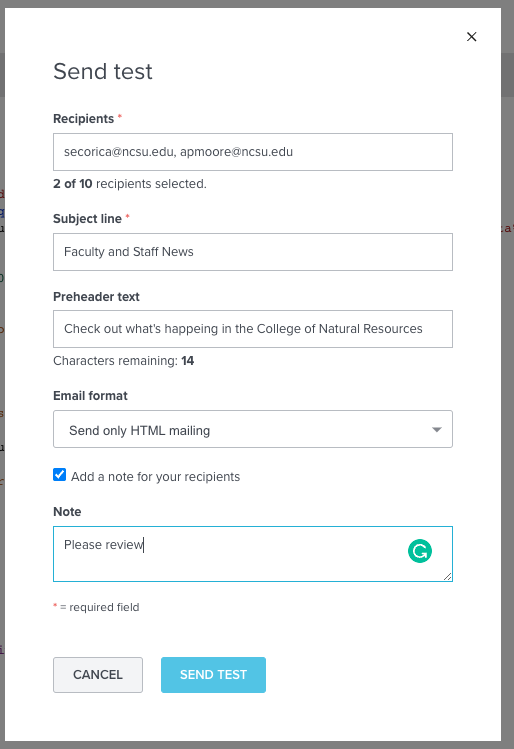Click the Note textarea resize handle

click(x=448, y=577)
